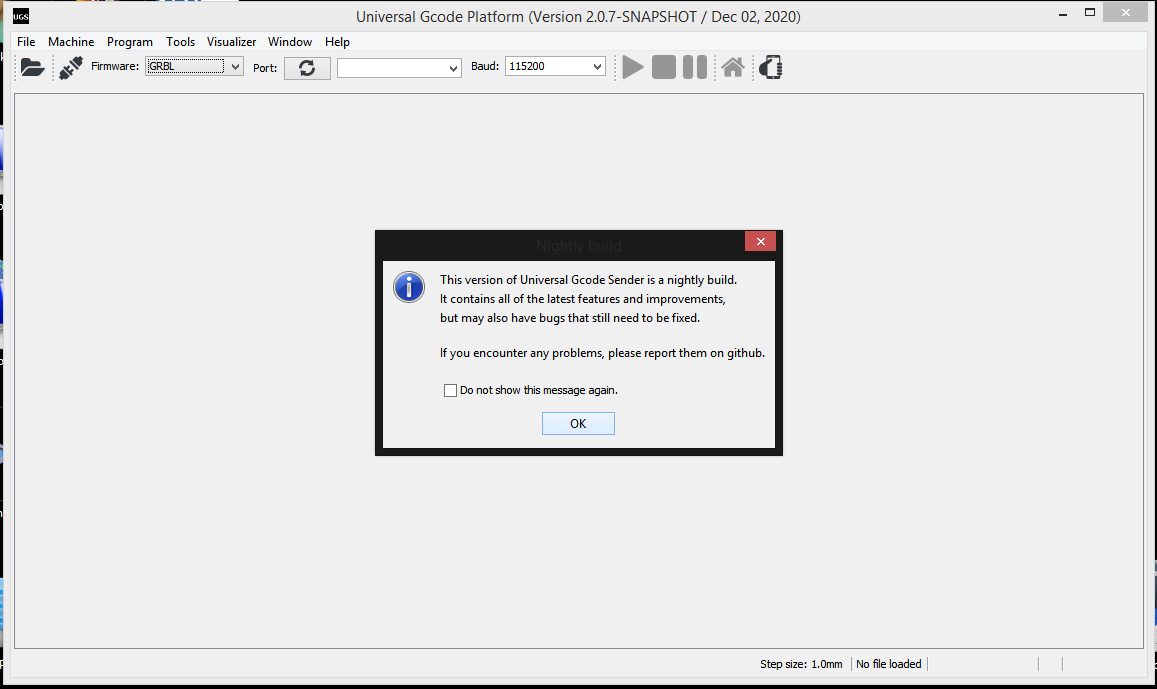Open the Program menu

[130, 42]
